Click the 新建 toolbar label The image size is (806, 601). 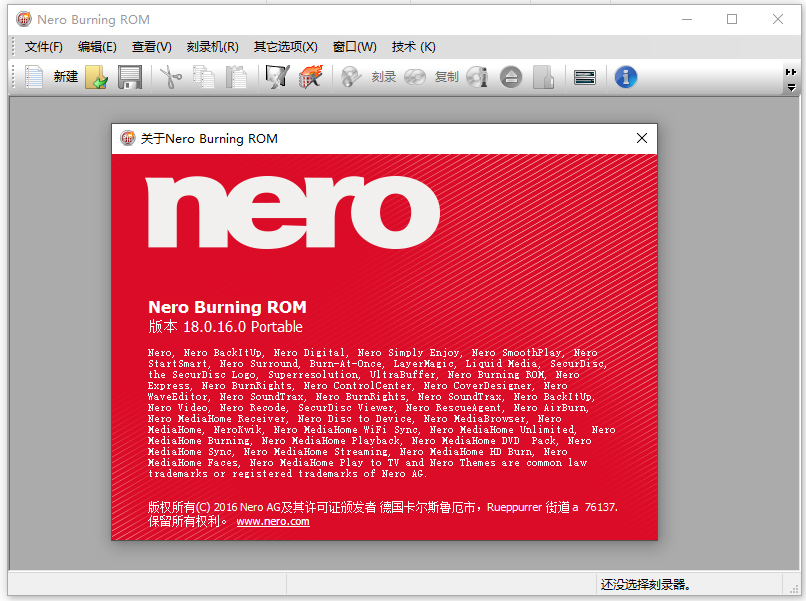(x=66, y=77)
